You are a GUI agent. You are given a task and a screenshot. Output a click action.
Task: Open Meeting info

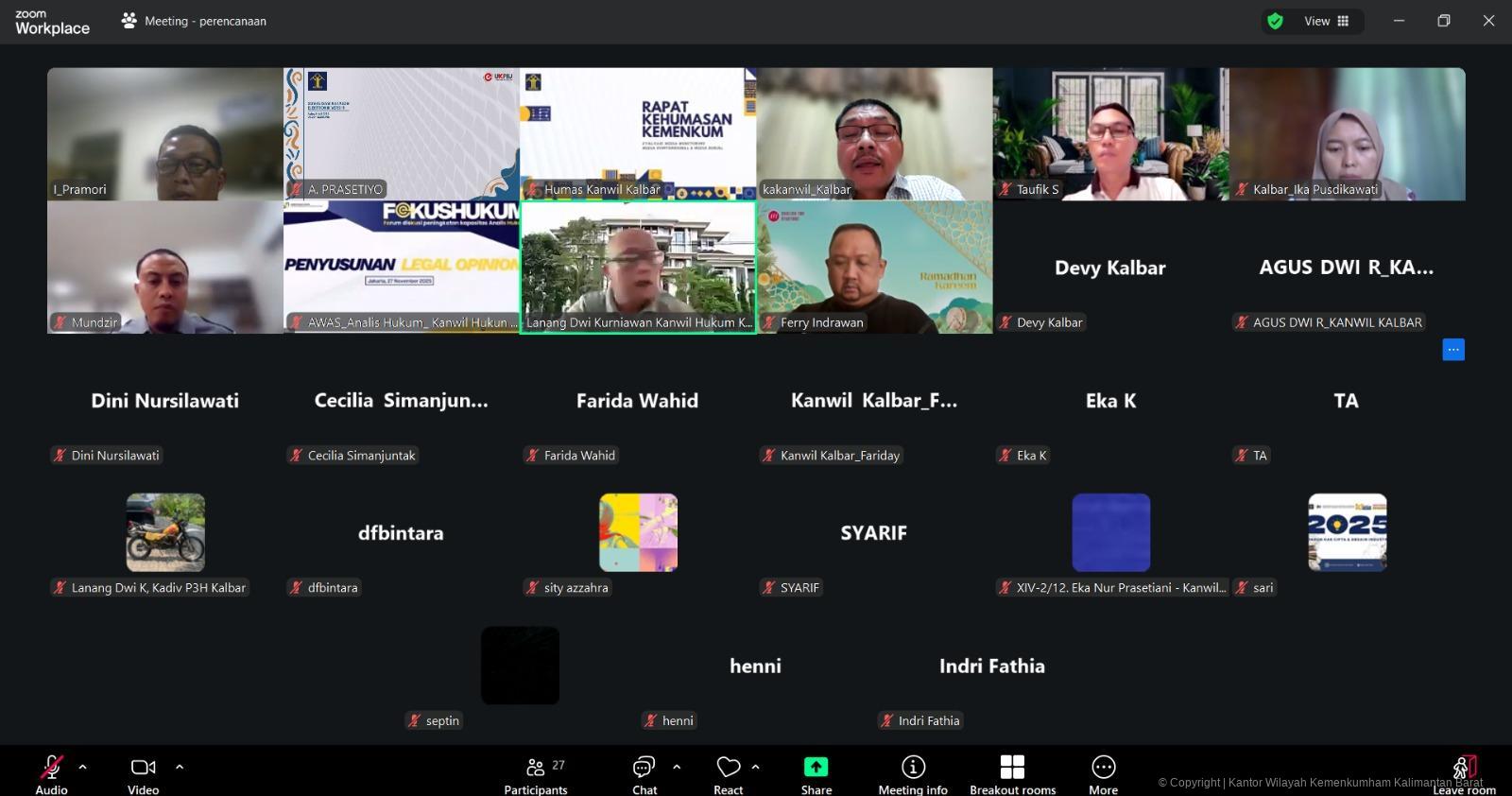click(x=912, y=774)
